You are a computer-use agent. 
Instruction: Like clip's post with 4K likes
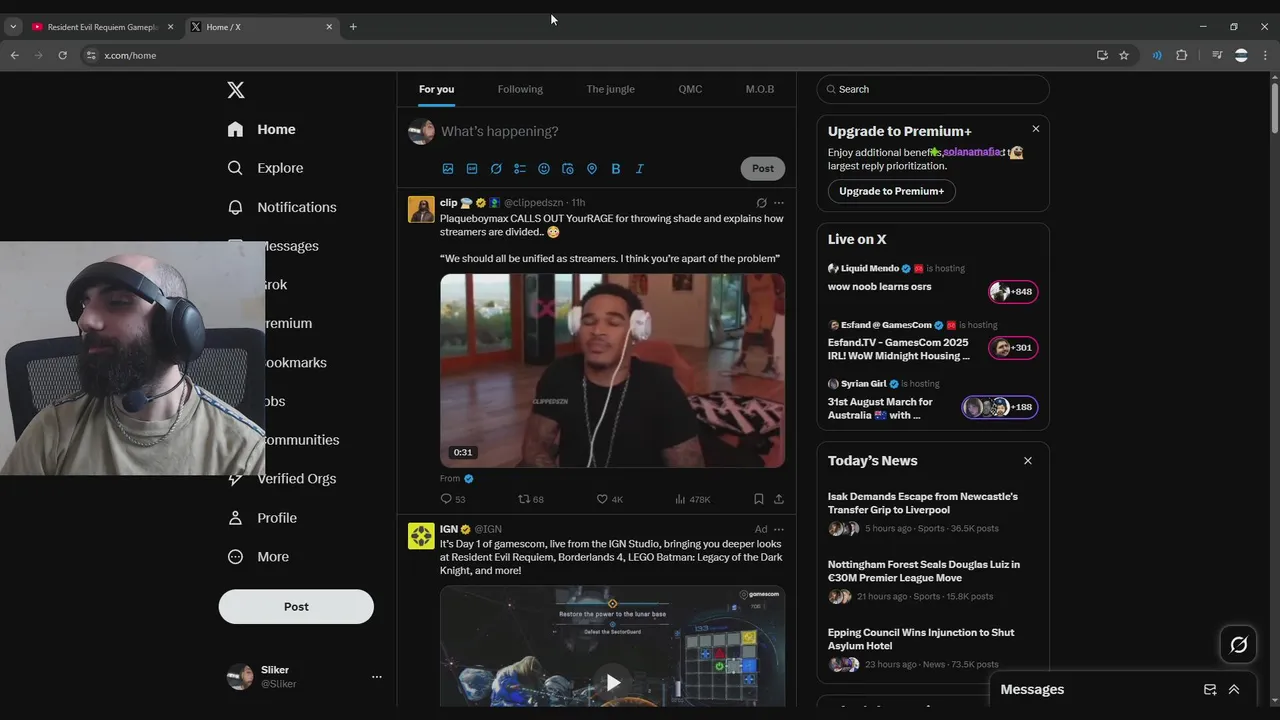(x=609, y=499)
